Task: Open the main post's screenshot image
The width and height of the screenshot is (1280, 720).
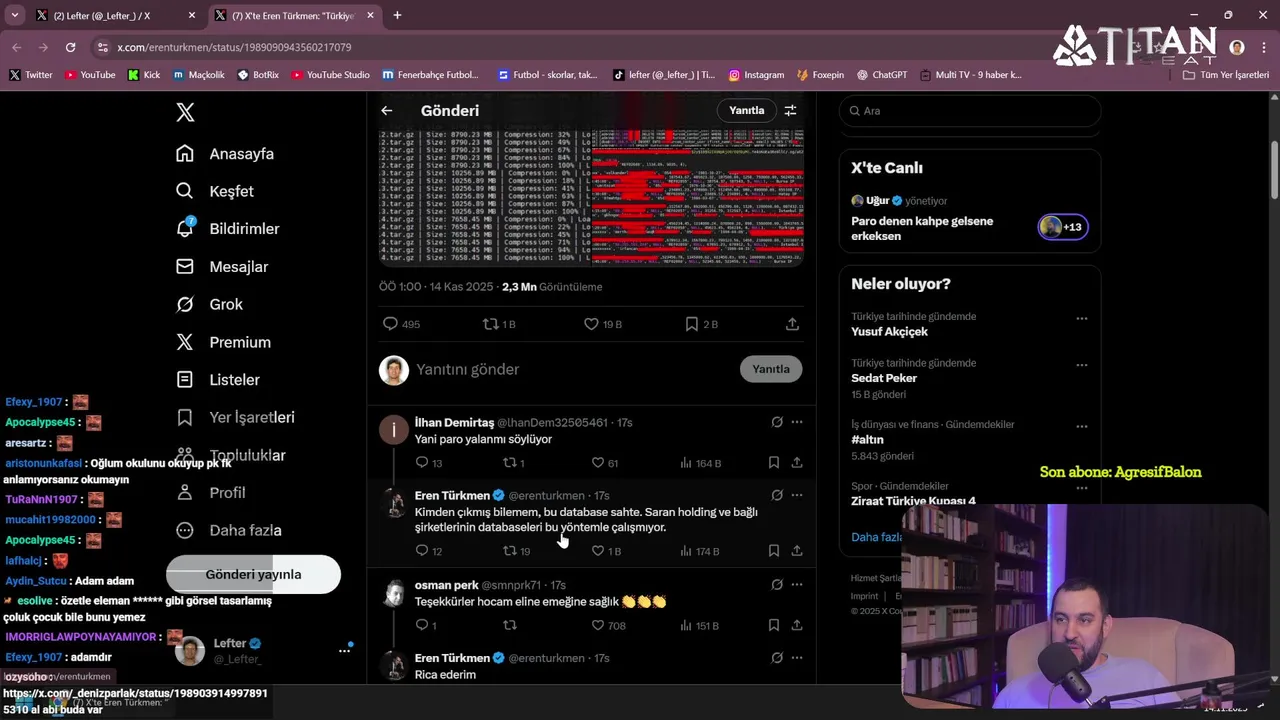Action: coord(591,197)
